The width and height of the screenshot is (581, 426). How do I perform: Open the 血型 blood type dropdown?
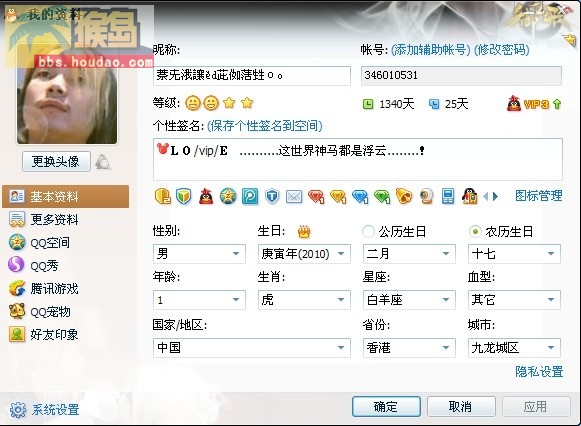(x=514, y=300)
